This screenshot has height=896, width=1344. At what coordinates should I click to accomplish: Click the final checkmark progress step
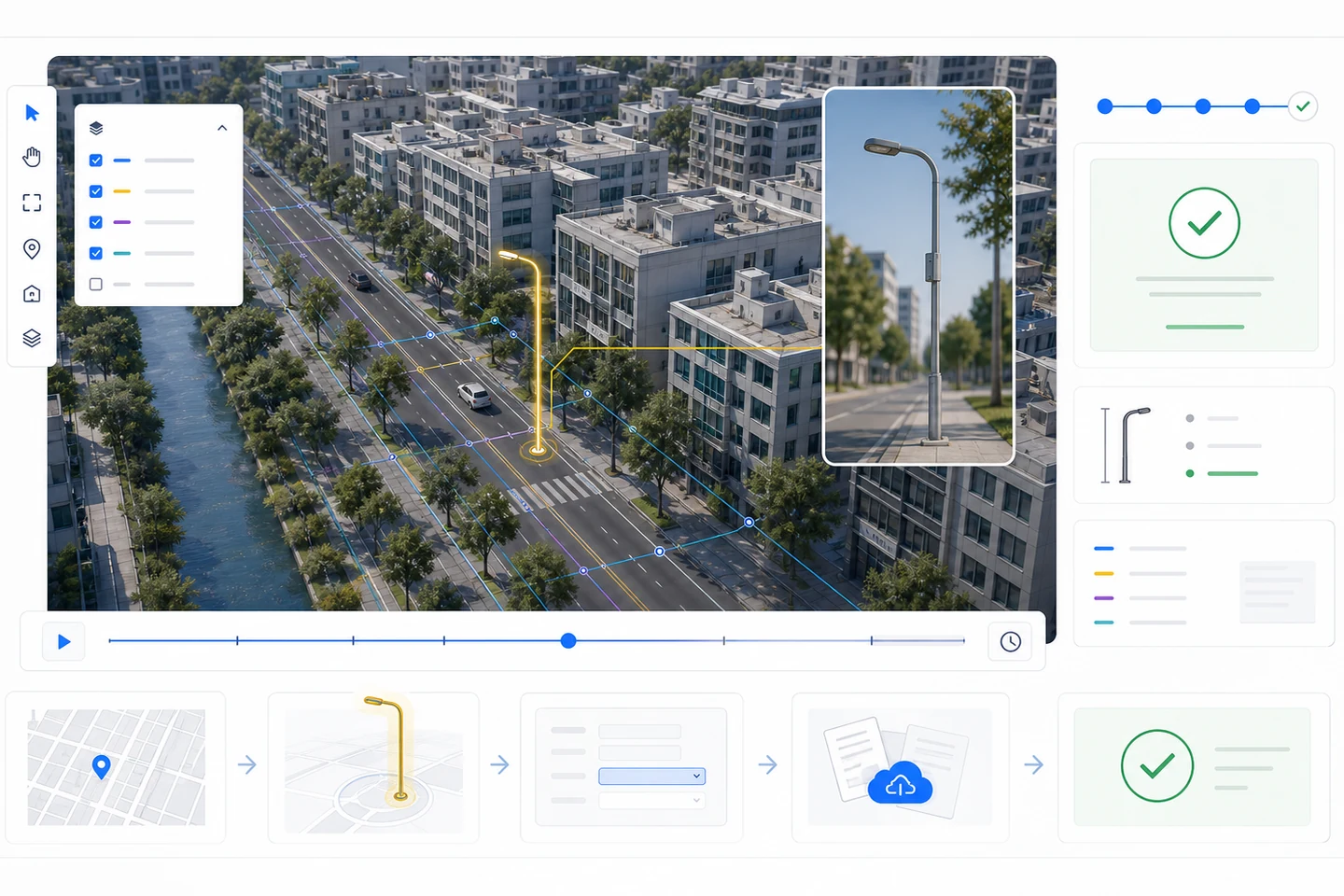[1303, 106]
